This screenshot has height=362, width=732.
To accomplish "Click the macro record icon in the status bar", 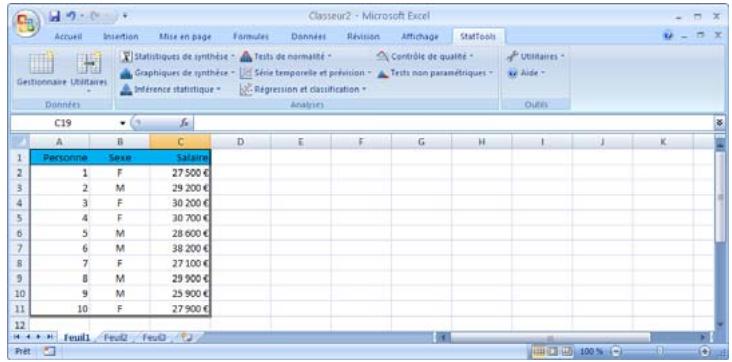I will 49,350.
